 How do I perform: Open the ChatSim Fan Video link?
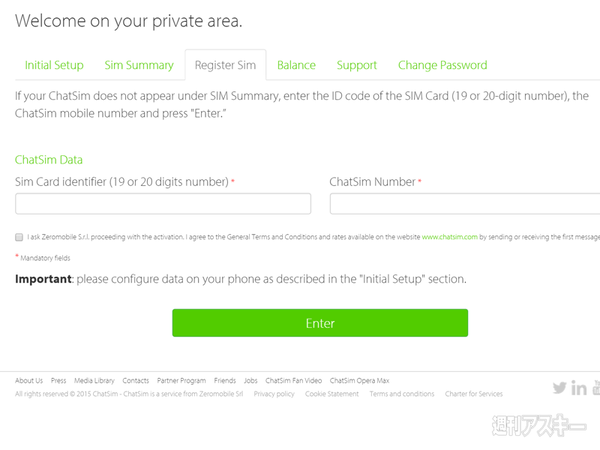(x=294, y=381)
